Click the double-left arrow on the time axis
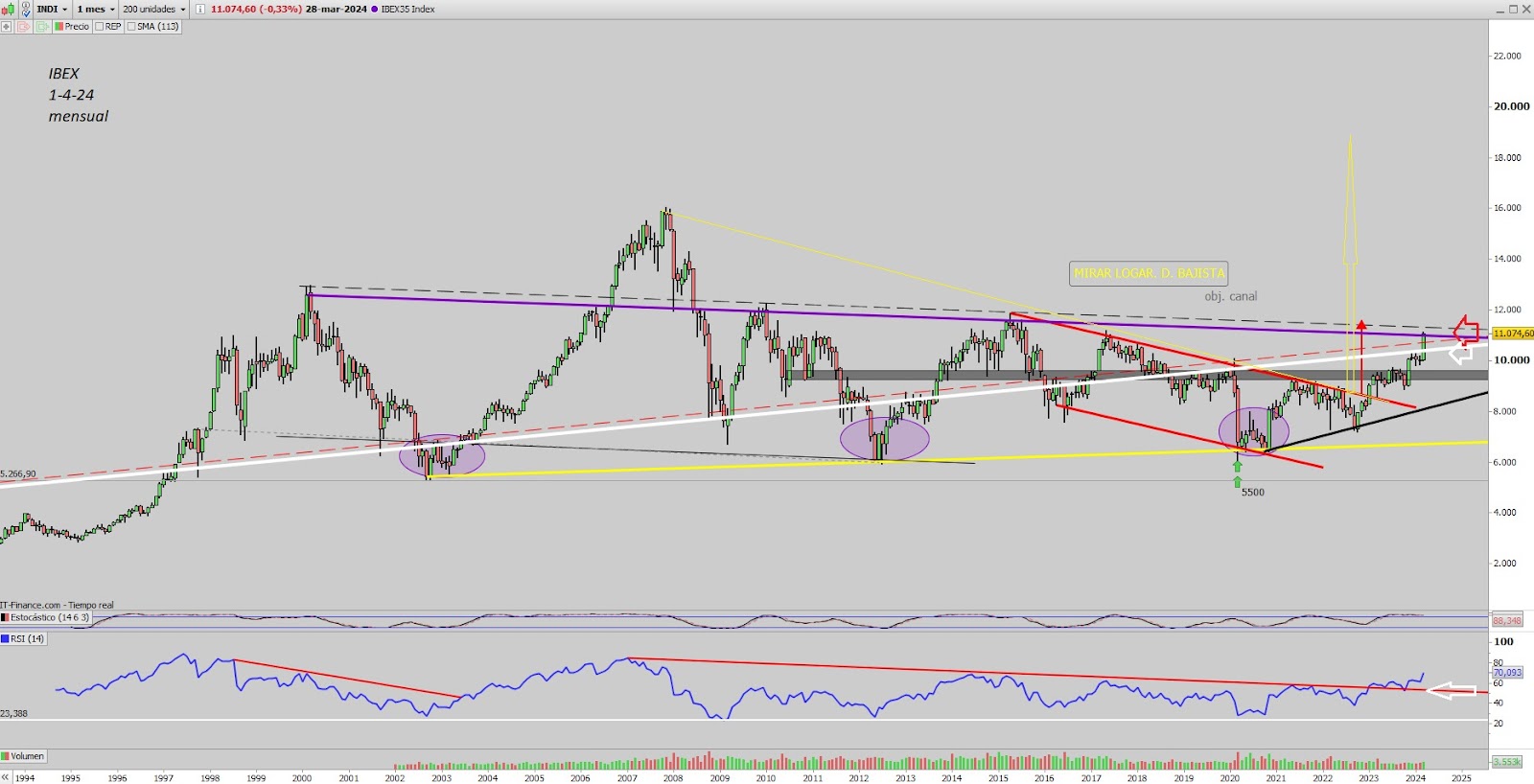Screen dimensions: 1534x784 click(5, 777)
